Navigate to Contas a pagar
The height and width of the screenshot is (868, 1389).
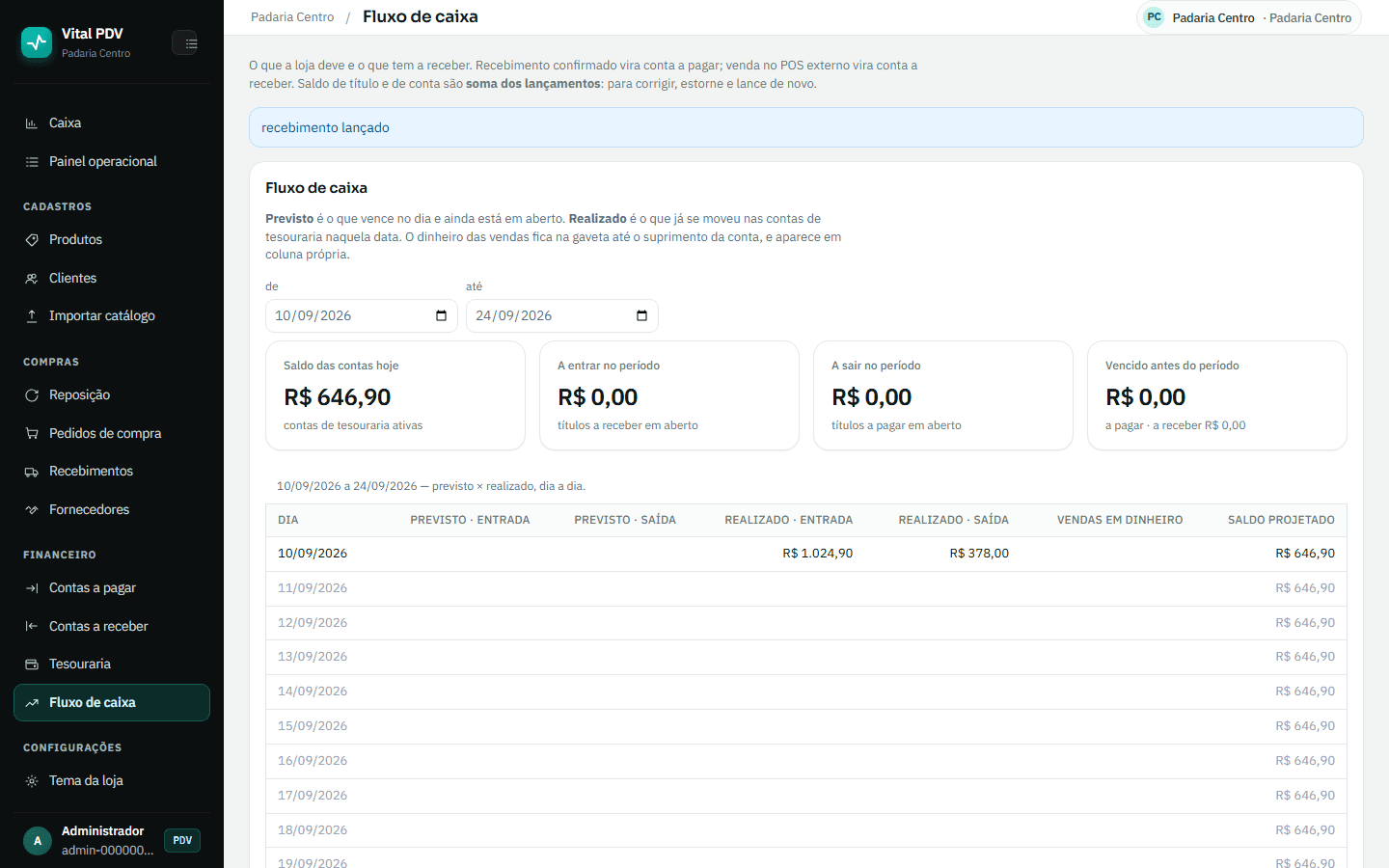(x=112, y=588)
